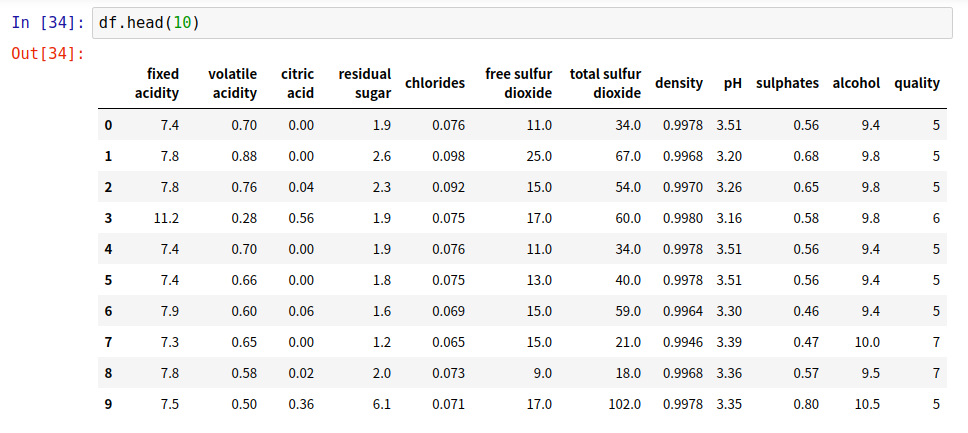968x433 pixels.
Task: Click the Out[34] output prompt label
Action: tap(47, 52)
